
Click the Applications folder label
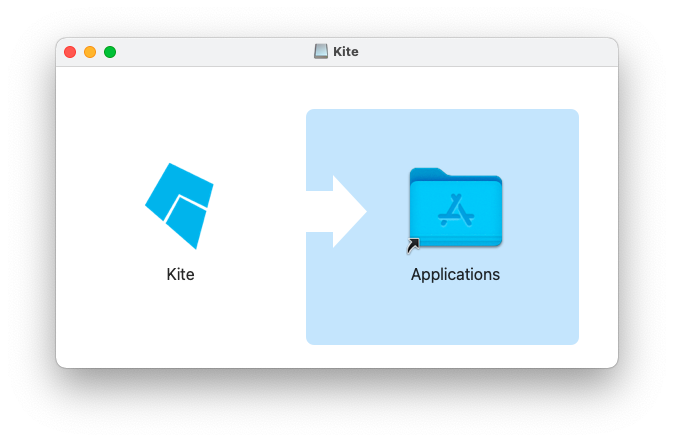pos(455,275)
